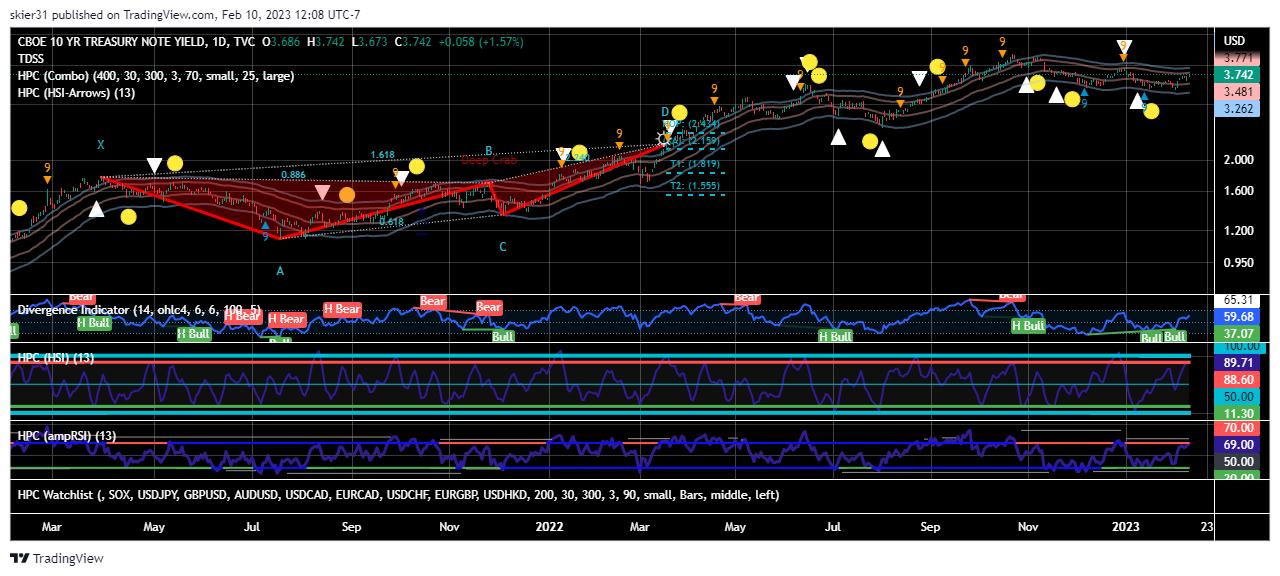Select the HPC Watchlist label text
1280x576 pixels.
pos(398,495)
